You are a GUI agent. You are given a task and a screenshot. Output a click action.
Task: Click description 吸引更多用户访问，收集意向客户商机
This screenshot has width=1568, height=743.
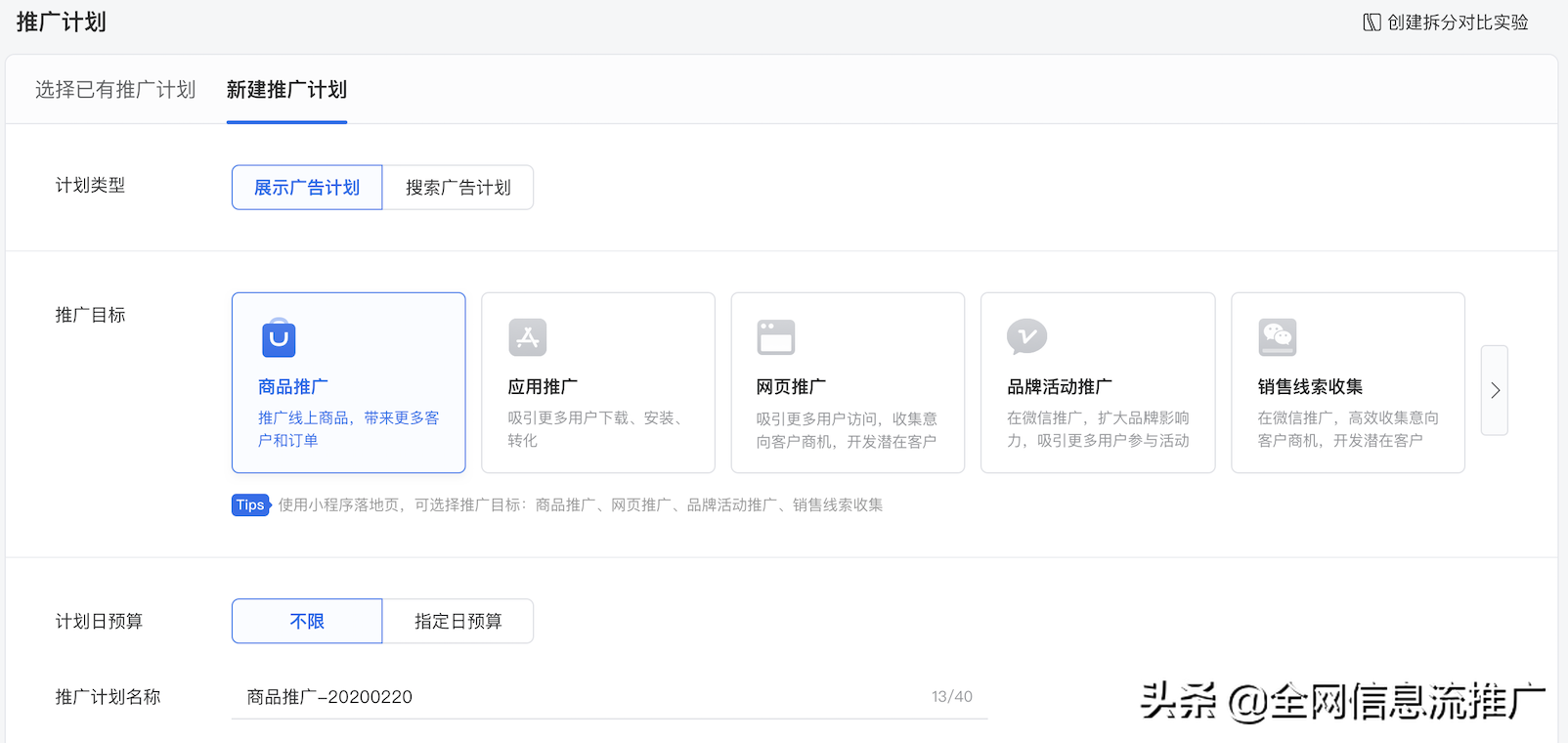(x=847, y=430)
